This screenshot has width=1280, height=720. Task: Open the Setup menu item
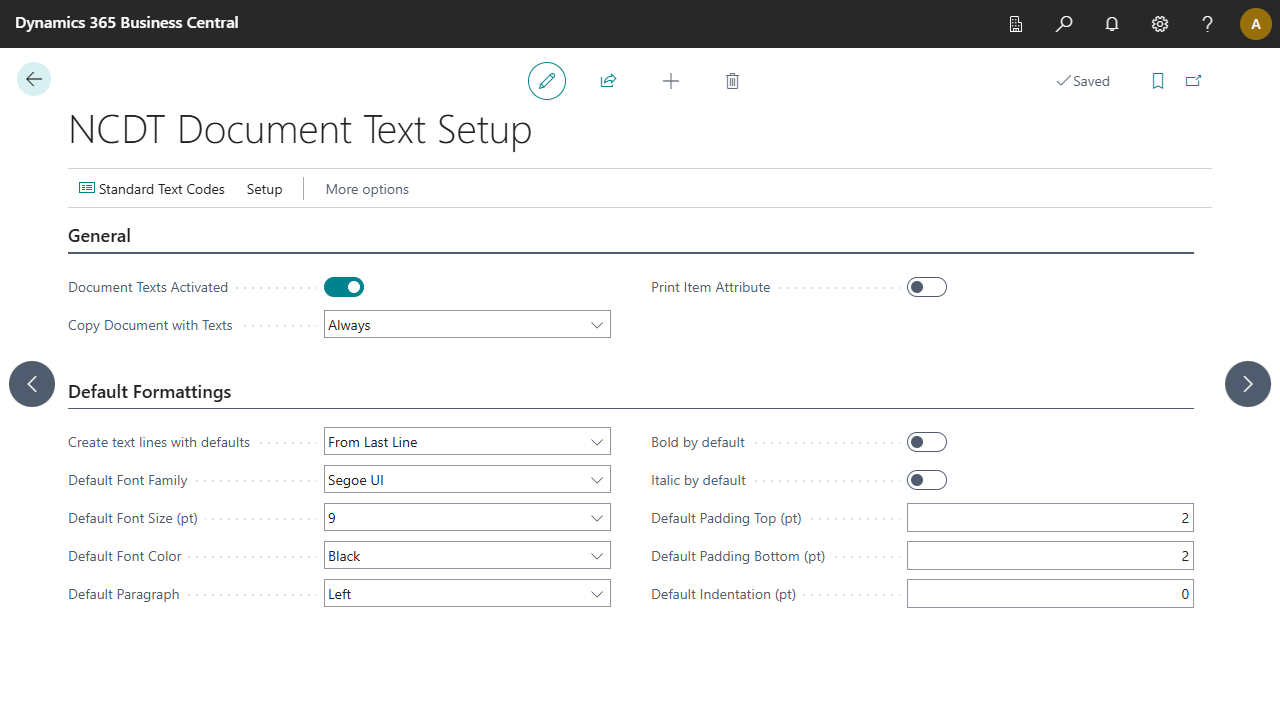pos(265,189)
